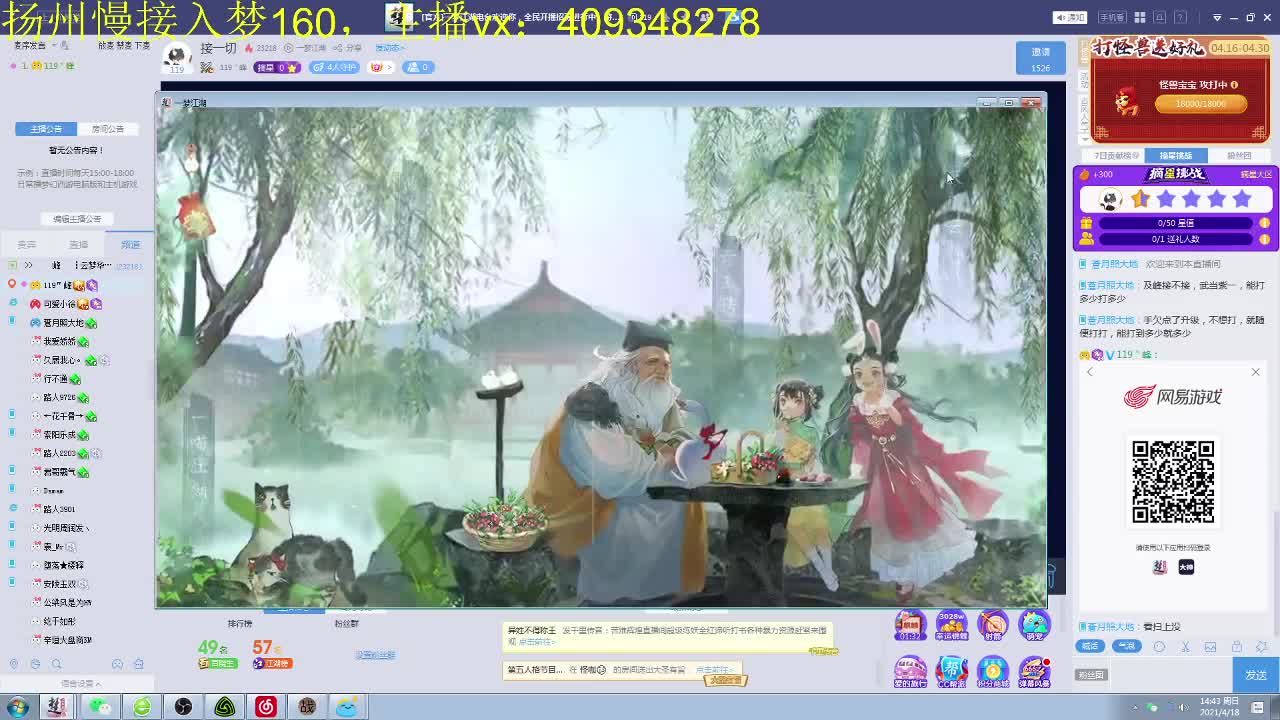
Task: Switch to the 房间公告 tab
Action: (108, 129)
